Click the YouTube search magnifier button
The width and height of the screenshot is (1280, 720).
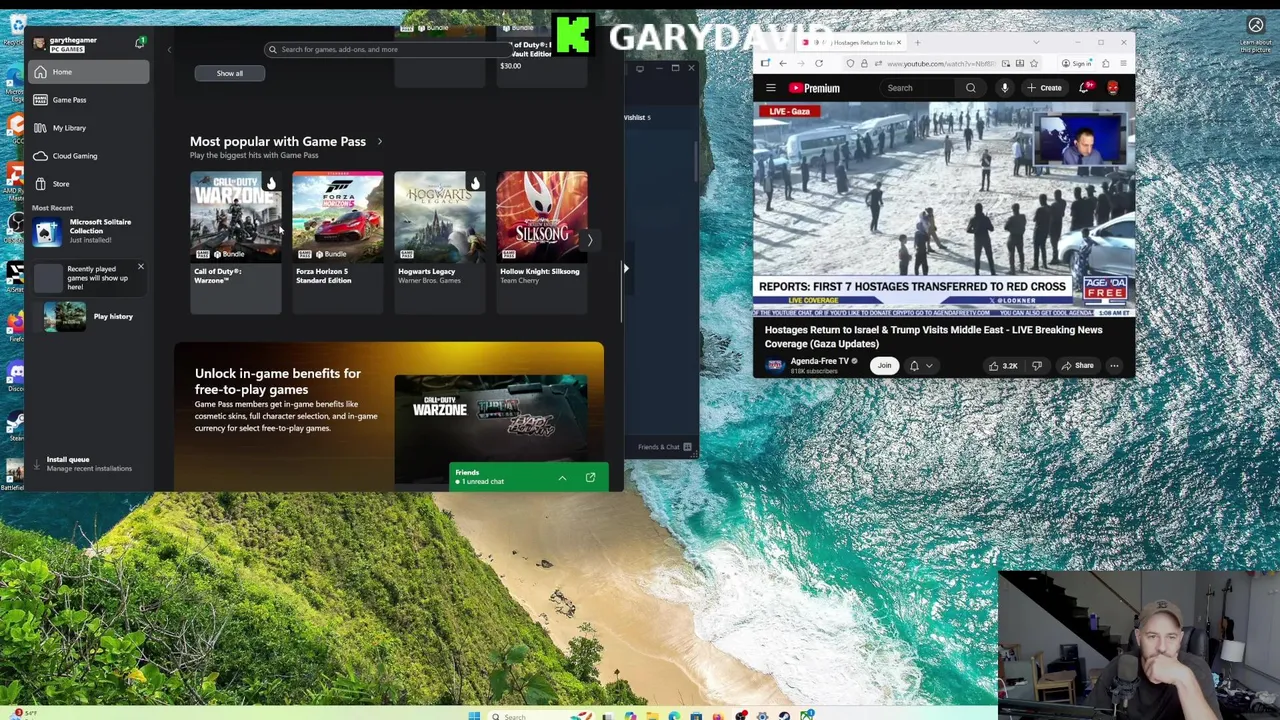tap(970, 88)
